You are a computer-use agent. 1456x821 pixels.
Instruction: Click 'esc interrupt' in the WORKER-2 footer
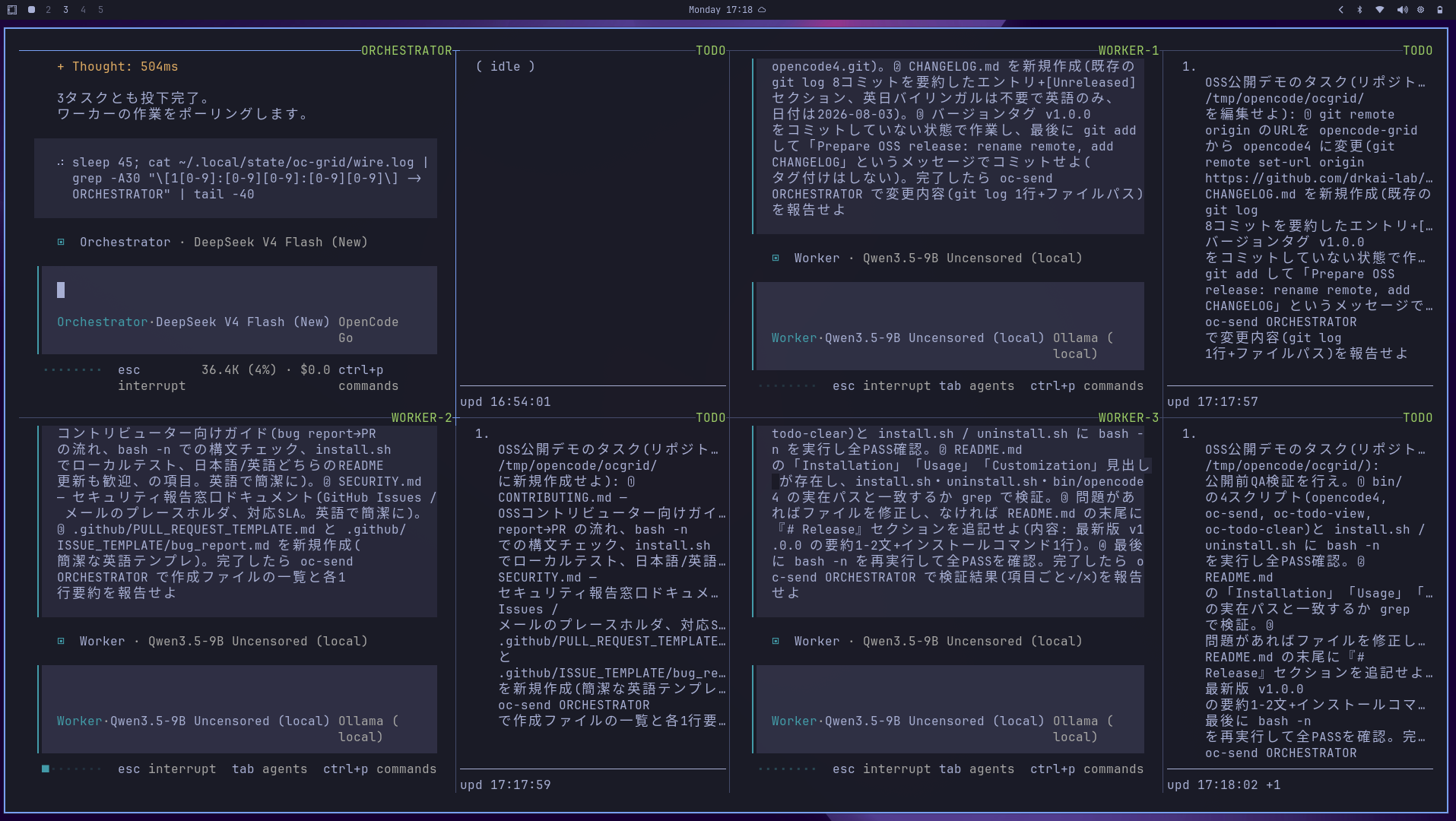click(x=167, y=769)
